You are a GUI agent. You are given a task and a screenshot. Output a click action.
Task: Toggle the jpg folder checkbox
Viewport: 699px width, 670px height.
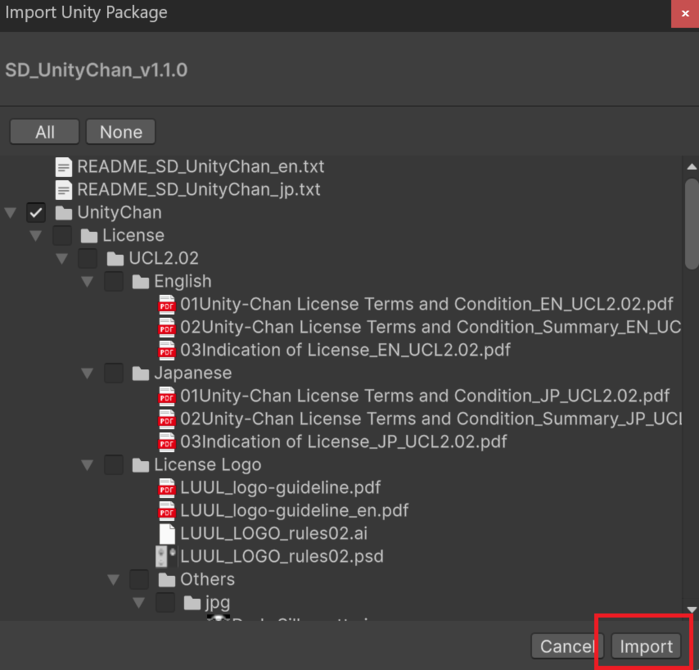(x=165, y=602)
